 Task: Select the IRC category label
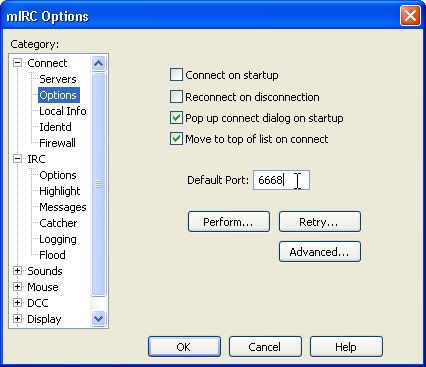click(36, 159)
